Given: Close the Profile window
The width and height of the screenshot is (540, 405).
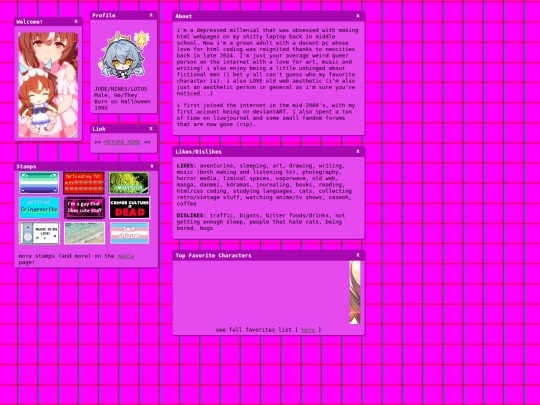Looking at the screenshot, I should 151,15.
